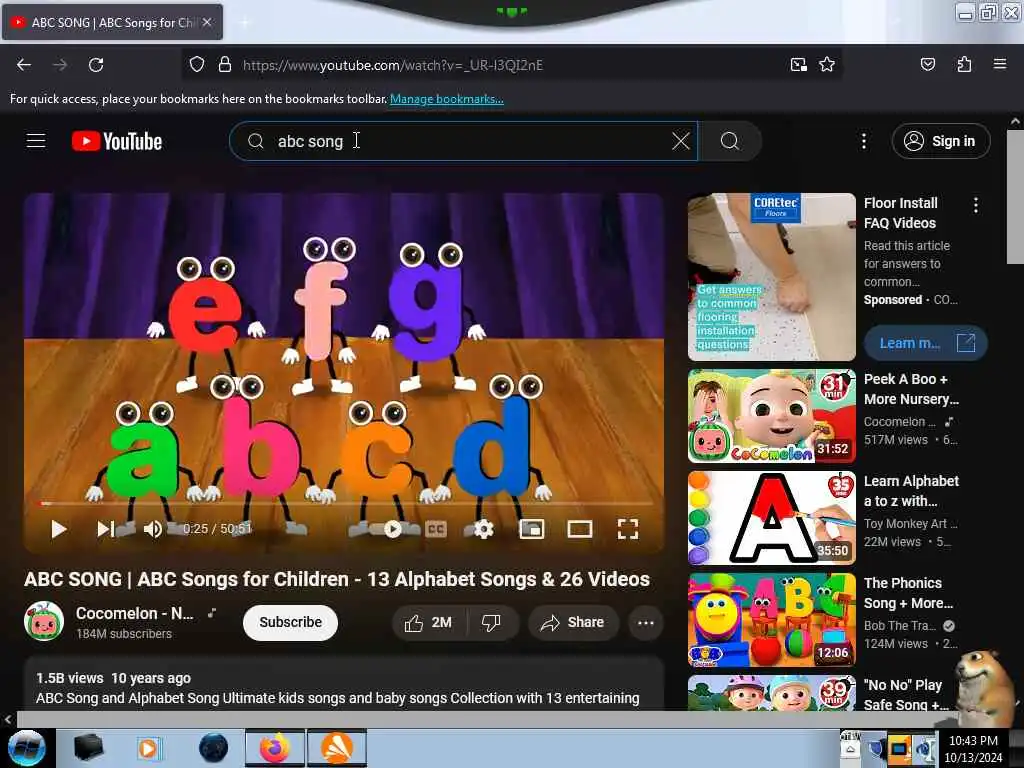Open Learn Alphabet a to z video thumbnail
The width and height of the screenshot is (1024, 768).
click(771, 518)
